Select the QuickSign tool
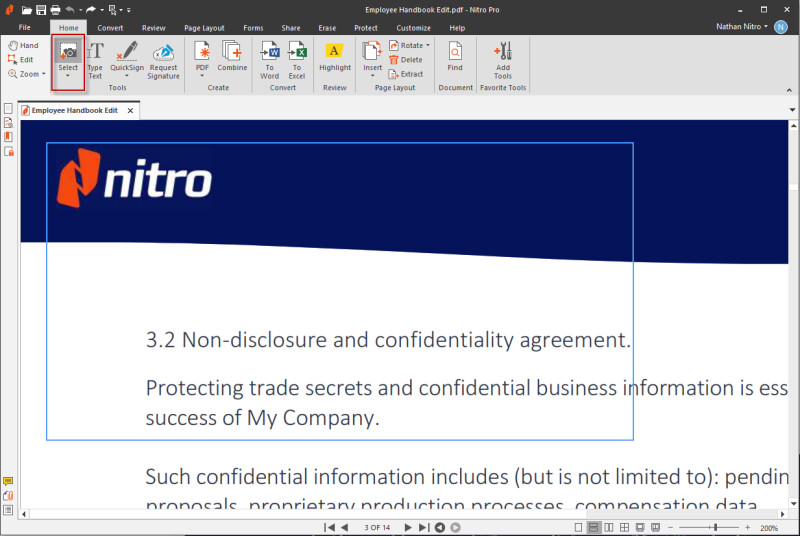This screenshot has width=800, height=536. pos(126,59)
